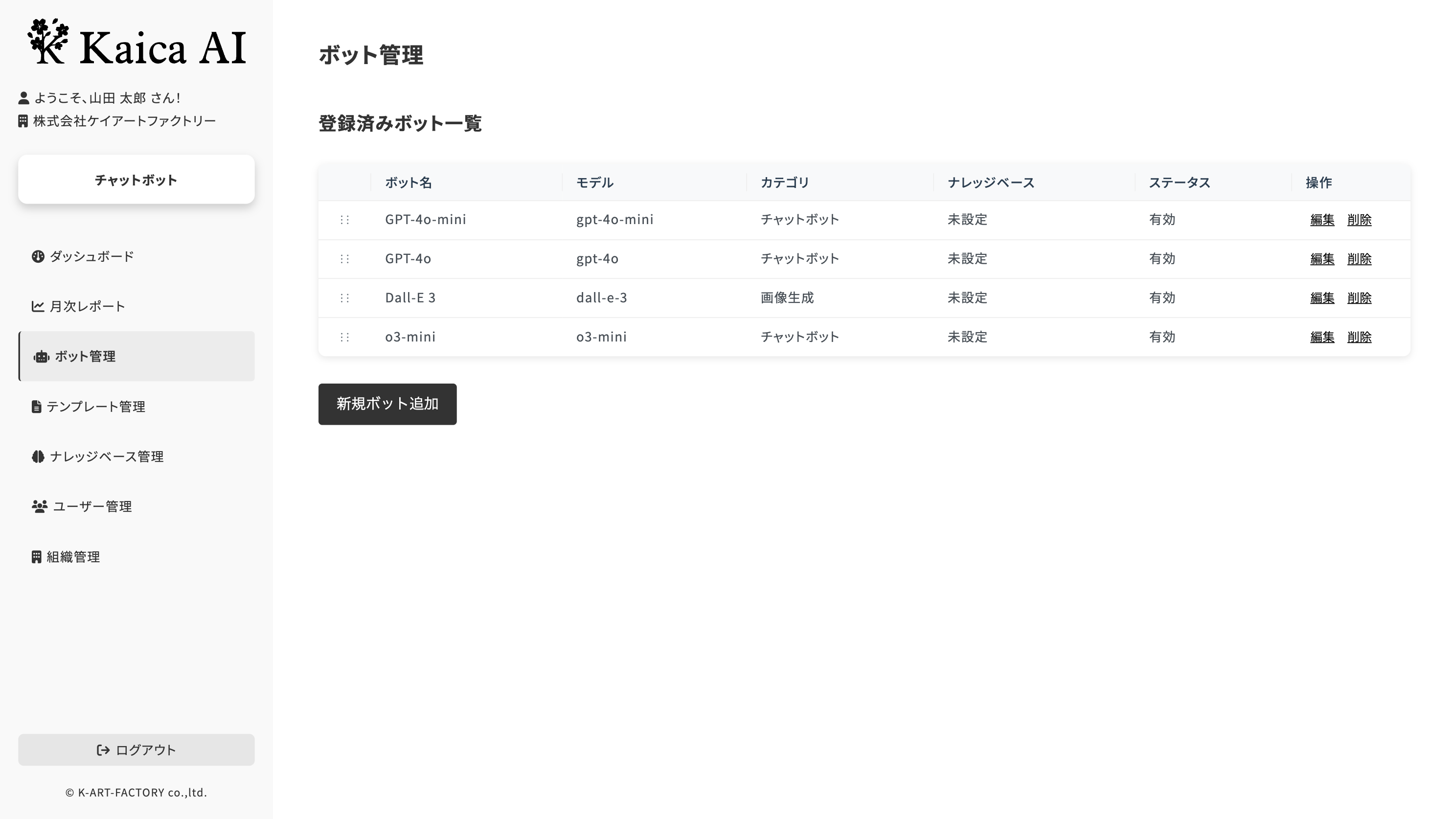Screen dimensions: 1456x819
Task: Delete the GPT-4o-mini bot
Action: tap(1359, 220)
